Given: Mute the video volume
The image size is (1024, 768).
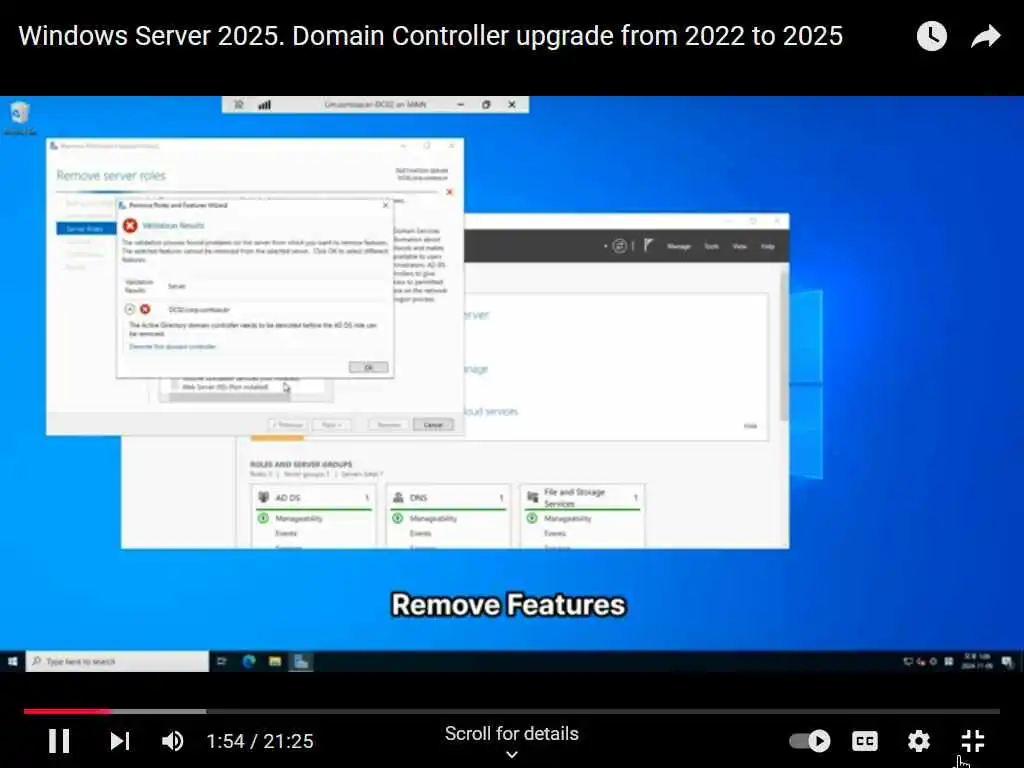Looking at the screenshot, I should (x=172, y=741).
